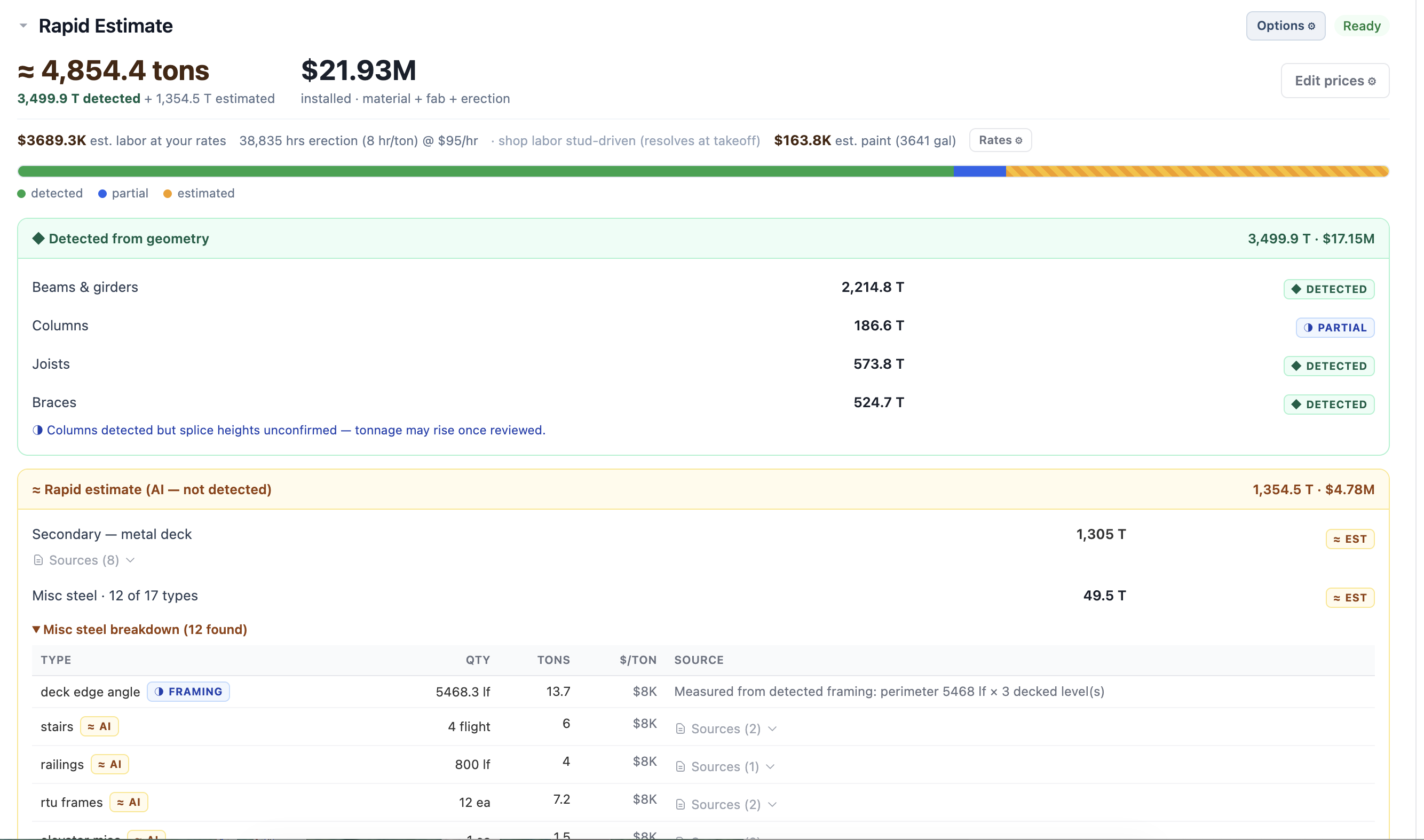Expand Sources (2) in the stairs row
Viewport: 1424px width, 840px height.
726,729
